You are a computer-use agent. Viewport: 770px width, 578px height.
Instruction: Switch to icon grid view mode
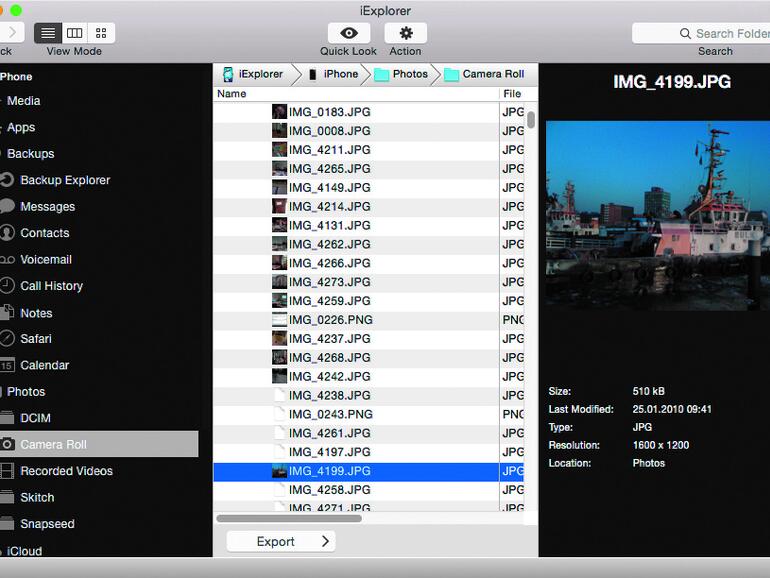coord(101,33)
